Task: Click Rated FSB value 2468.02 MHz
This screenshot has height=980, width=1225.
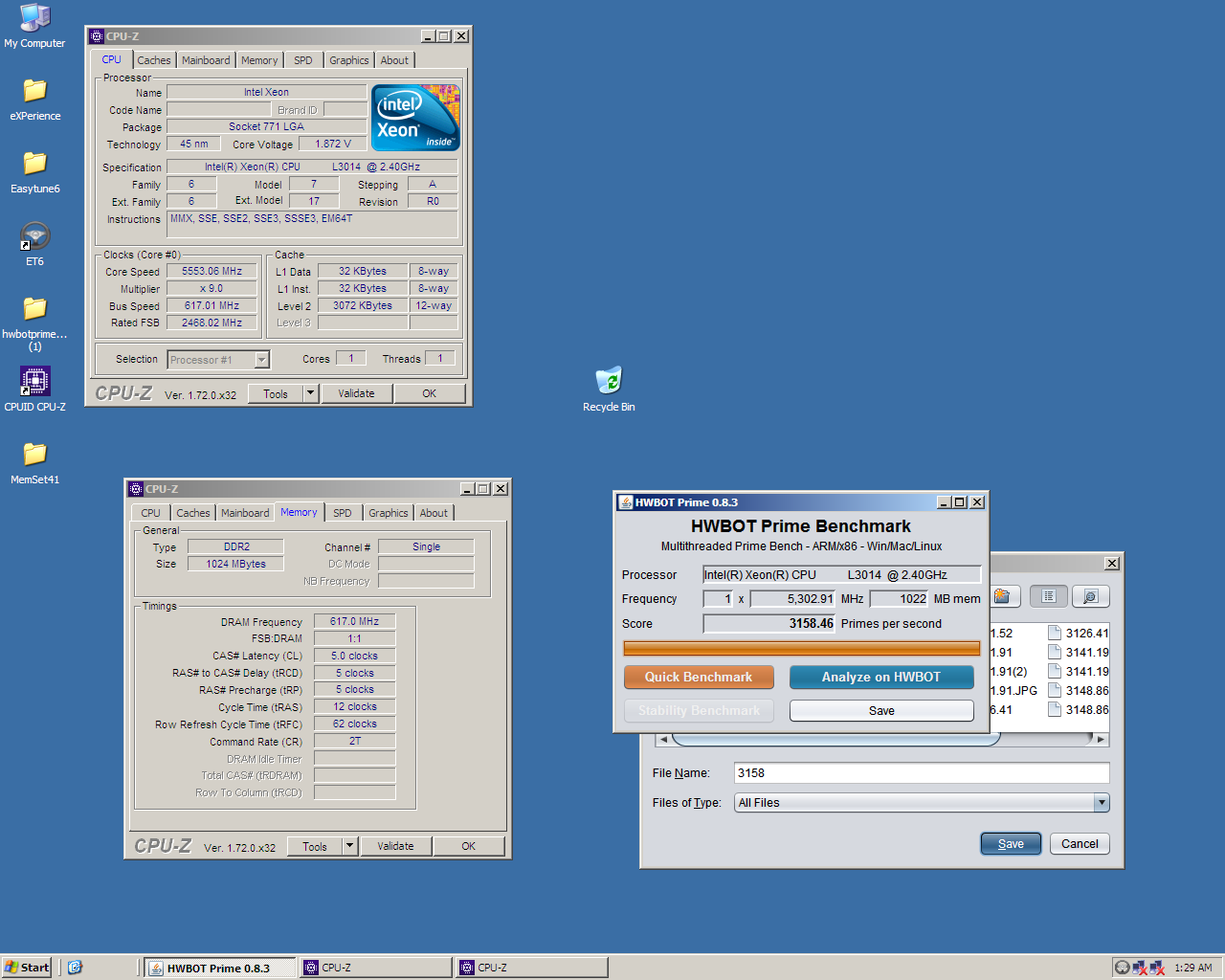Action: [212, 323]
